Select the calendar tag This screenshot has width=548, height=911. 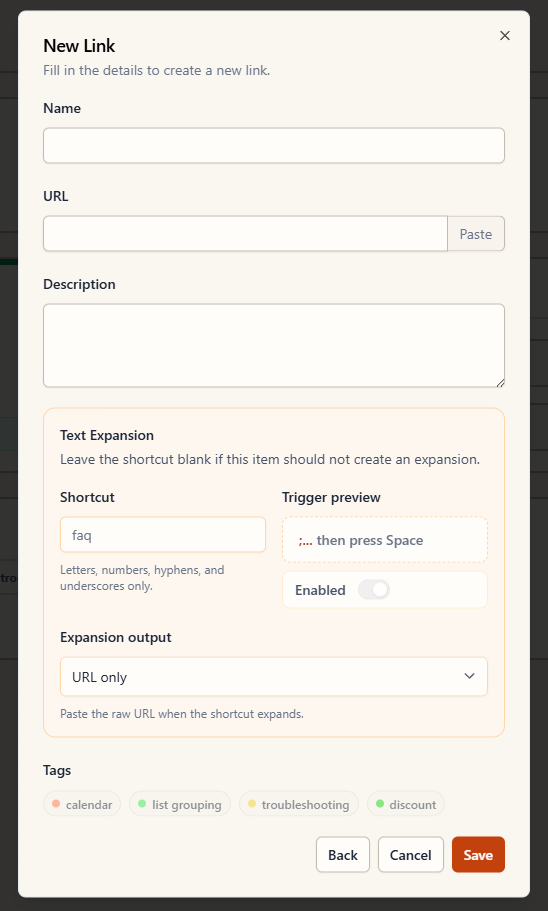coord(82,804)
